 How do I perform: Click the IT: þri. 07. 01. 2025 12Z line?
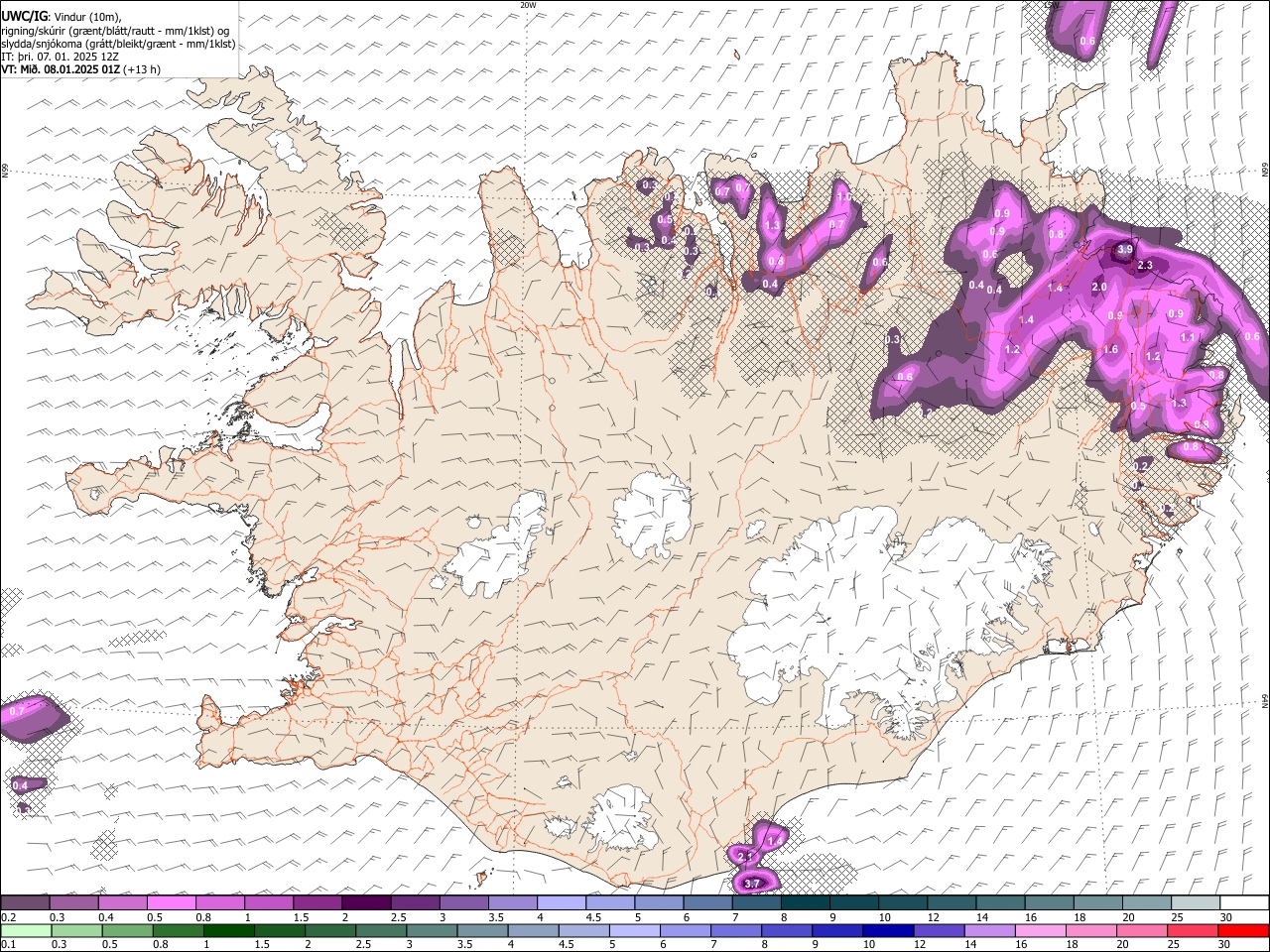coord(61,57)
